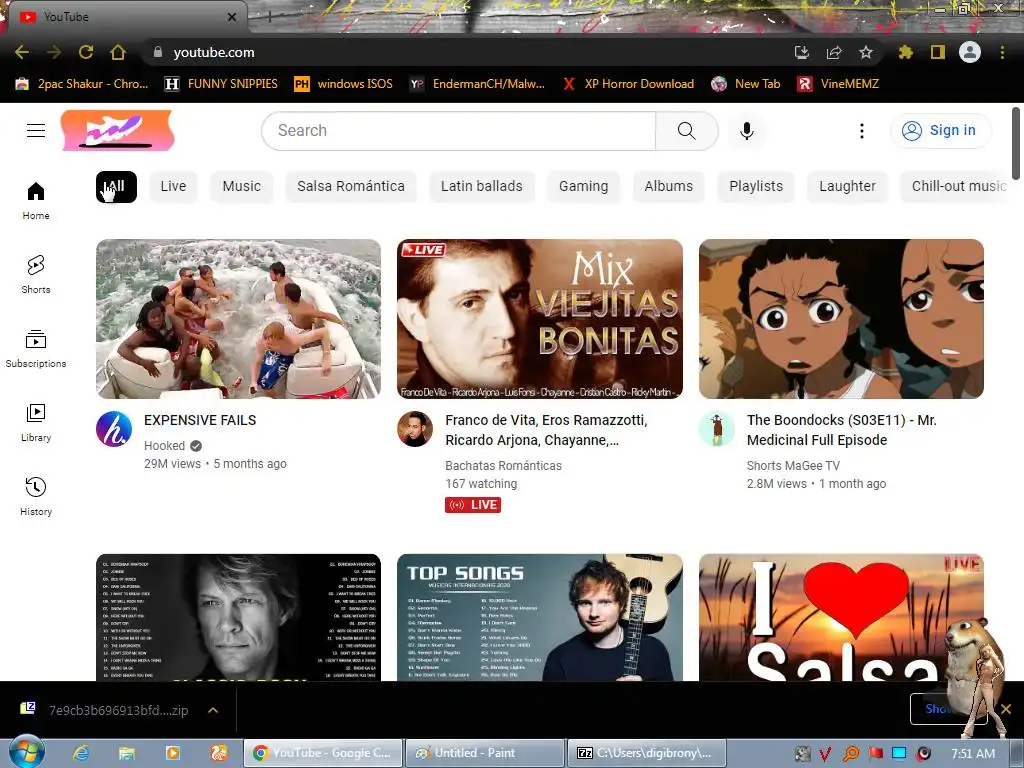This screenshot has height=768, width=1024.
Task: Open Library in the sidebar
Action: pos(36,423)
